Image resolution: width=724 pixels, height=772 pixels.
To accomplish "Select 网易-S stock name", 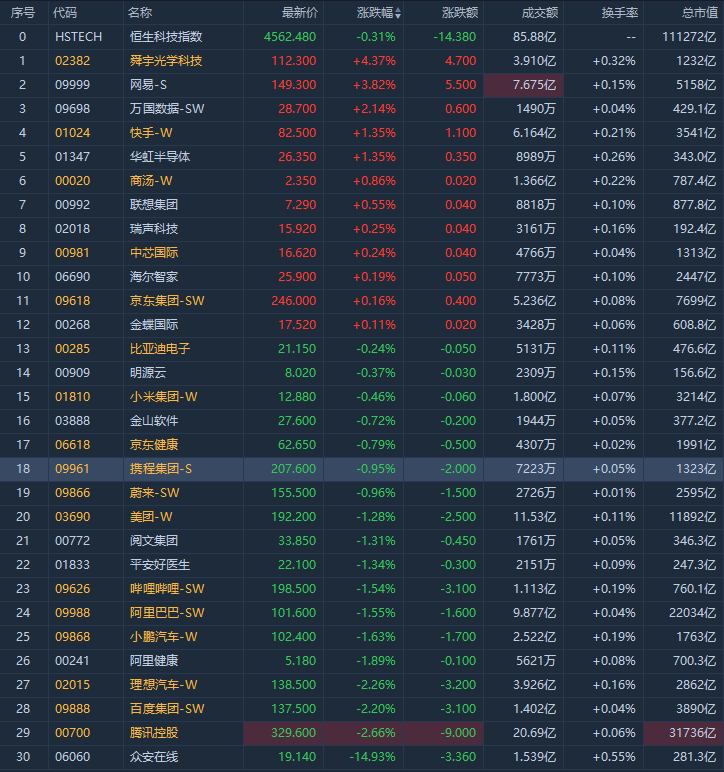I will (148, 85).
